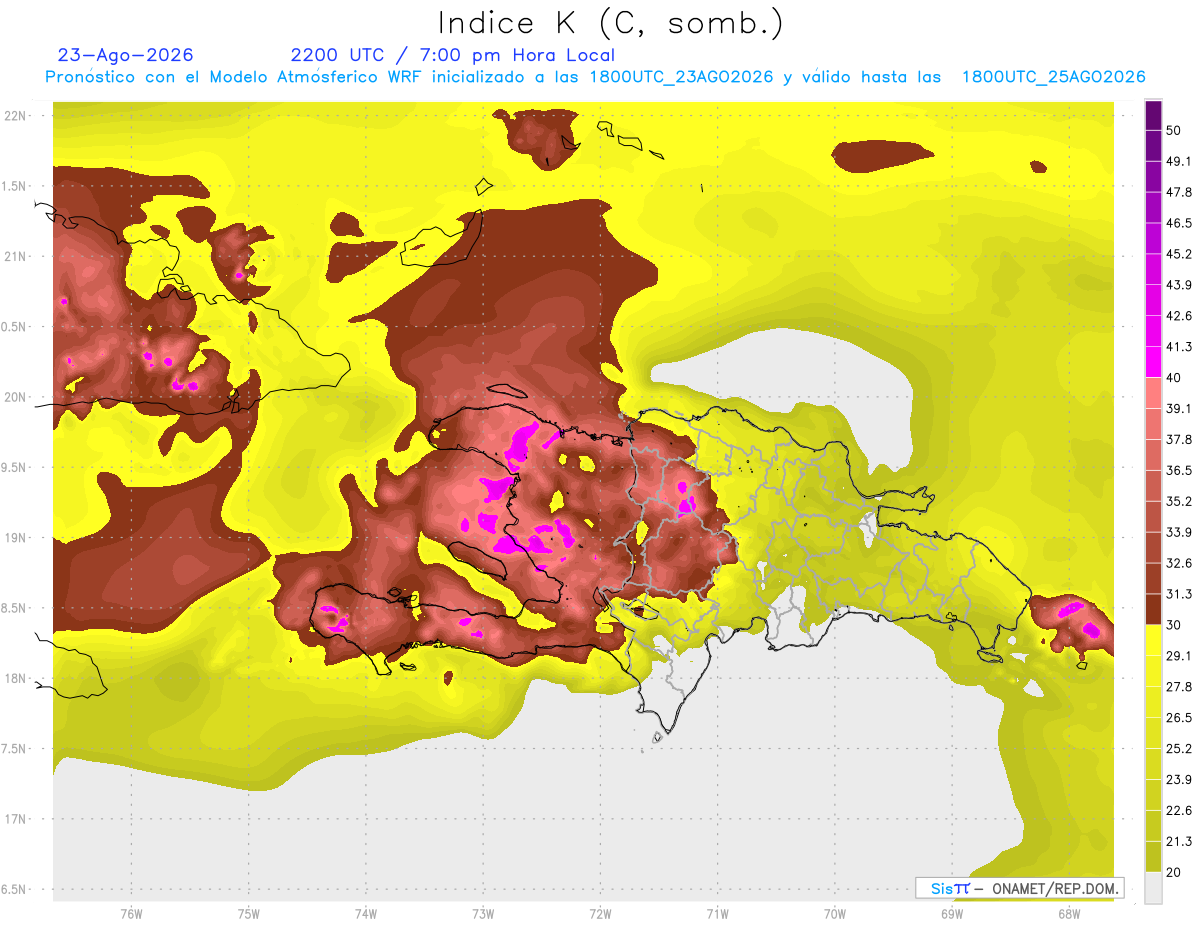Click the colorbar value "33.9"

pyautogui.click(x=1179, y=532)
